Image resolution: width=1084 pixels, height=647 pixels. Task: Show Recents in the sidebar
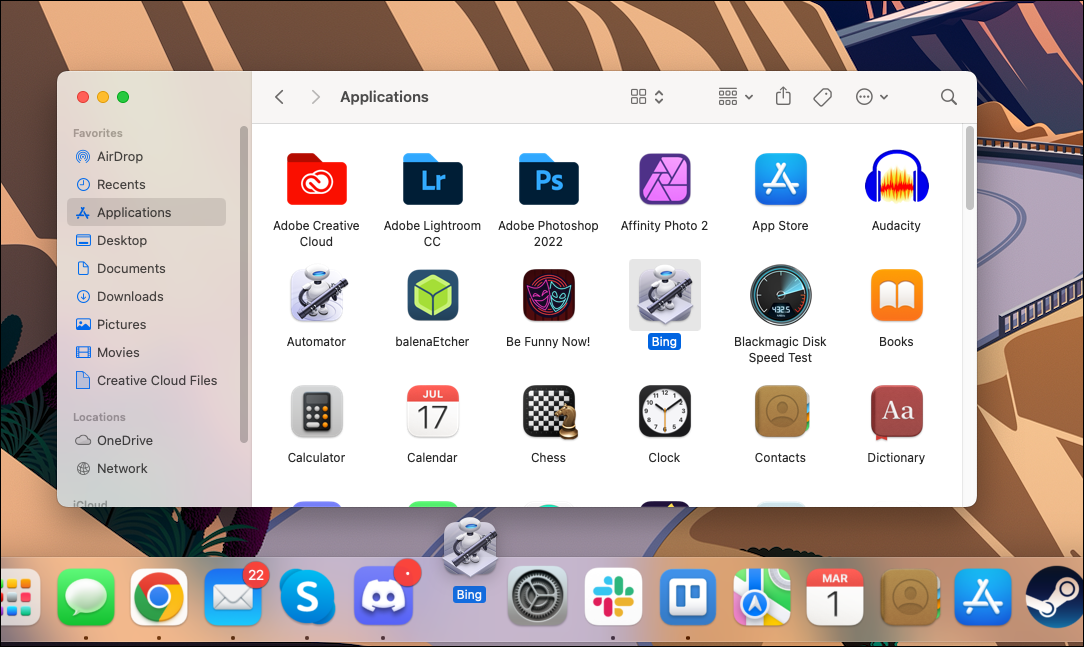click(x=147, y=185)
